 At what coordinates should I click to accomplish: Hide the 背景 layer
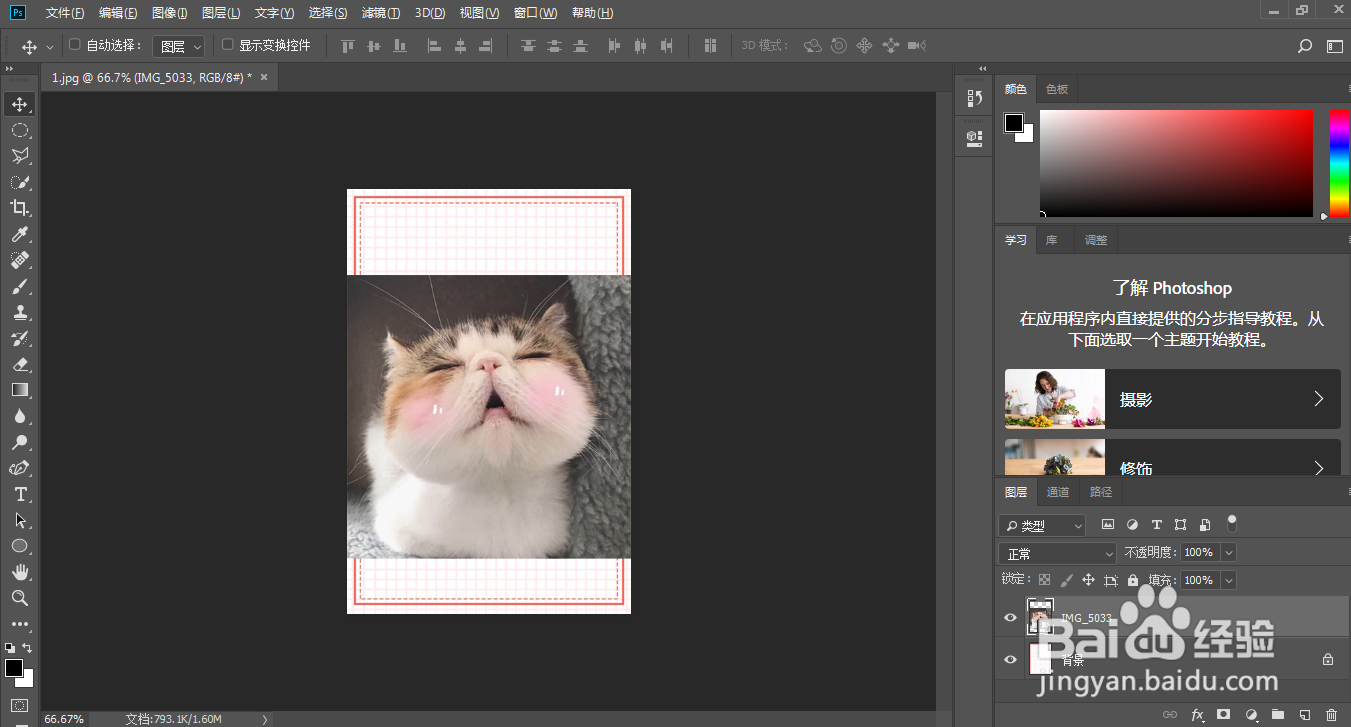pyautogui.click(x=1010, y=659)
